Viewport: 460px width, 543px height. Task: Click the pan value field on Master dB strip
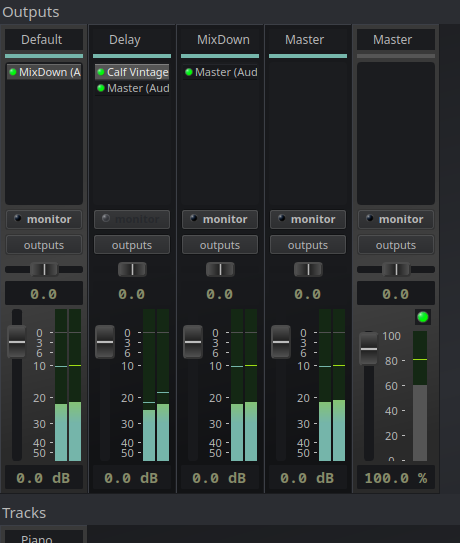(x=308, y=294)
